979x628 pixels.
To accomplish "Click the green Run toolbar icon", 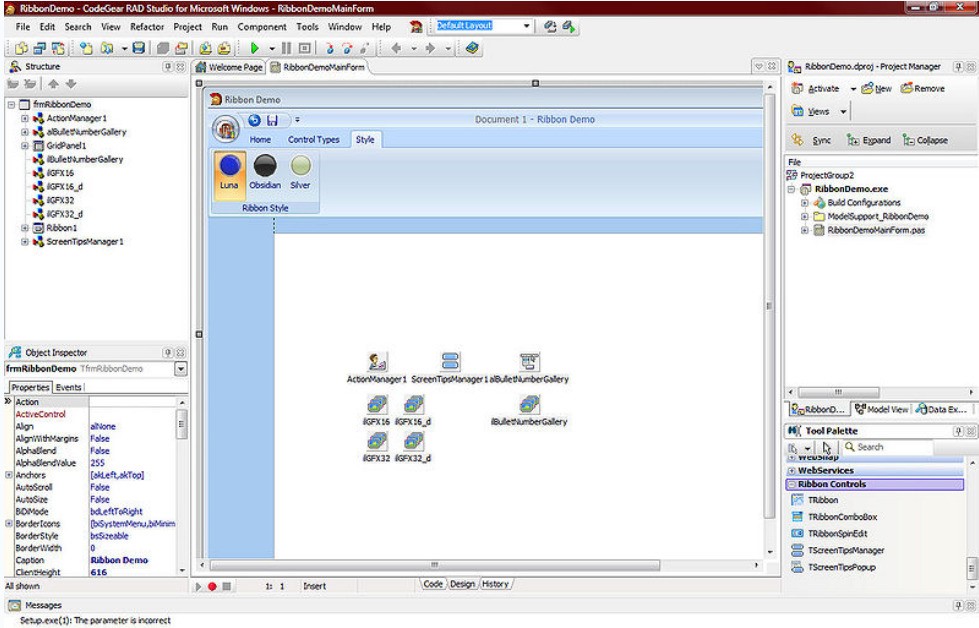I will pos(255,47).
